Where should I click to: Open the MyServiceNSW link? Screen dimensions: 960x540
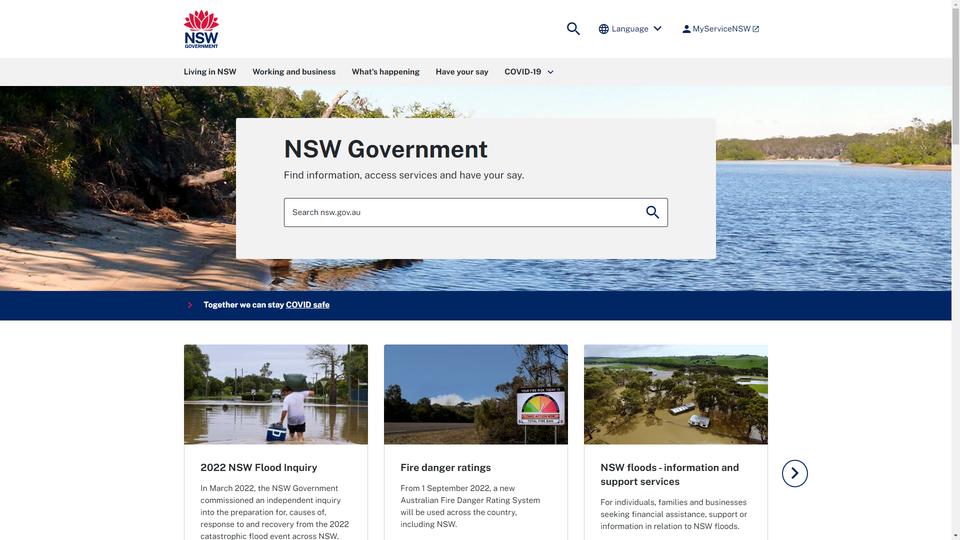(721, 29)
